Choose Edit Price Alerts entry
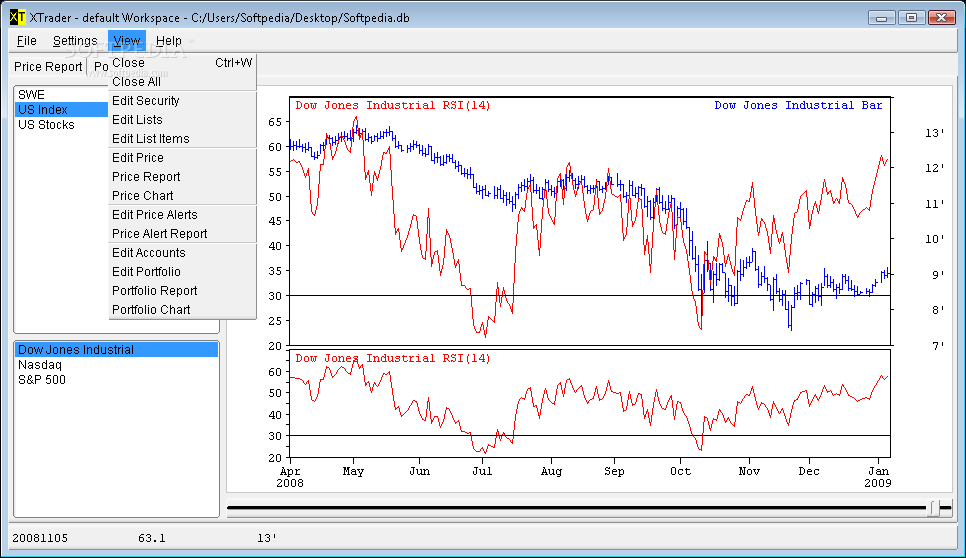Screen dimensions: 966x558 [182, 215]
